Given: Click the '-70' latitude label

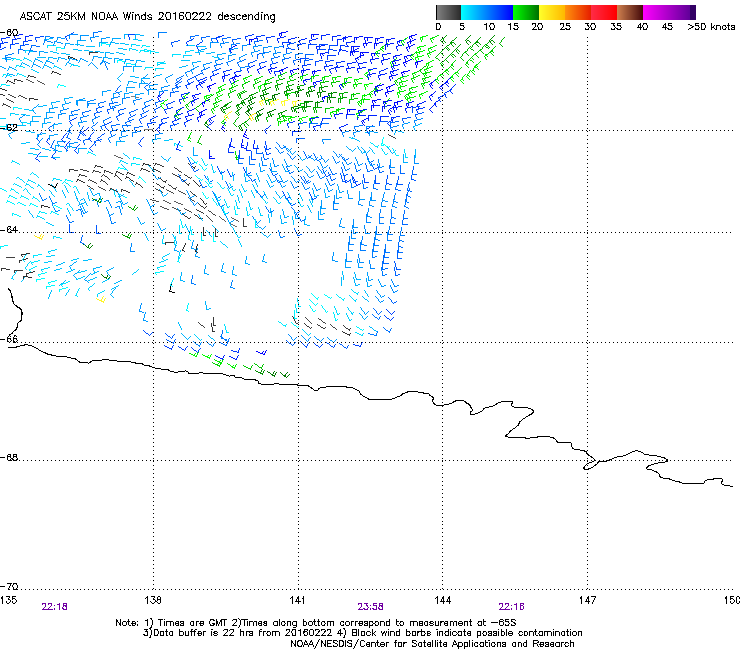Looking at the screenshot, I should (9, 587).
